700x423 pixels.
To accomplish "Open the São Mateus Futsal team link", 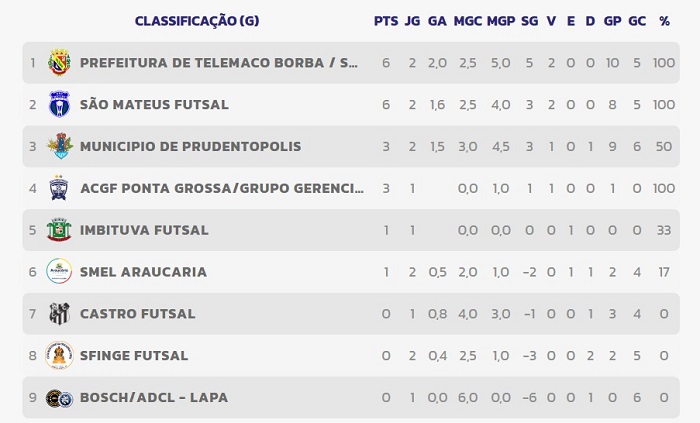I will click(x=154, y=104).
